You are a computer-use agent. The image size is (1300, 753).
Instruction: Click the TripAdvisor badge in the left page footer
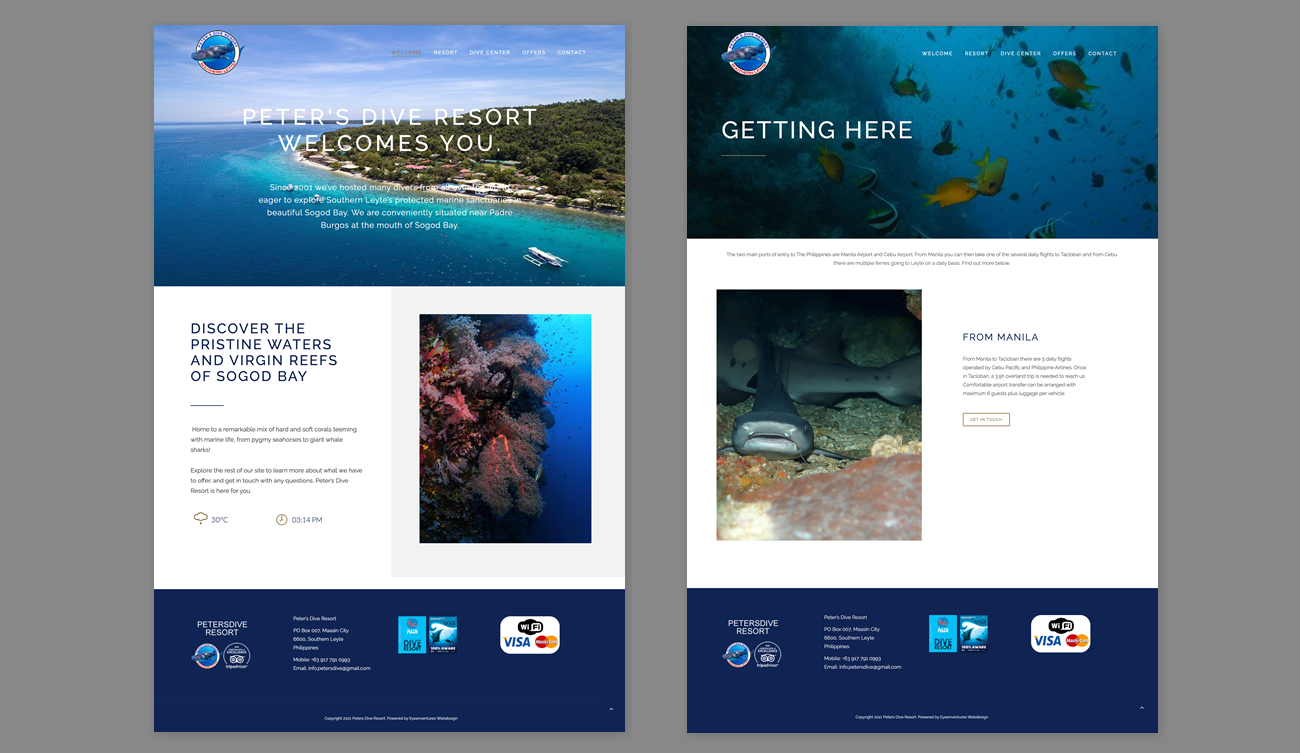(237, 656)
